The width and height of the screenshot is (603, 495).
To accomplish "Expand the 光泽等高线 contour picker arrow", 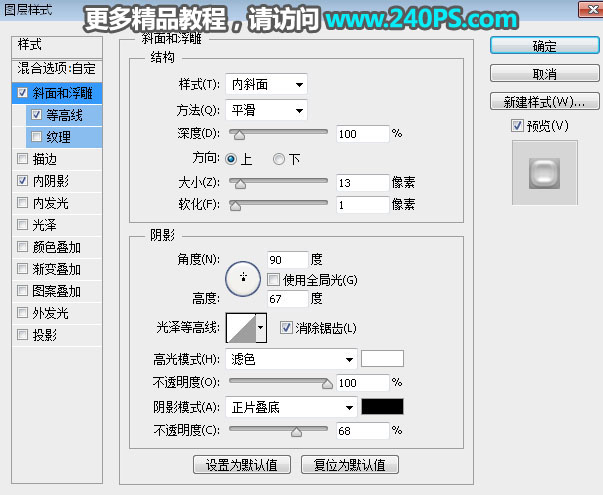I will [x=261, y=328].
